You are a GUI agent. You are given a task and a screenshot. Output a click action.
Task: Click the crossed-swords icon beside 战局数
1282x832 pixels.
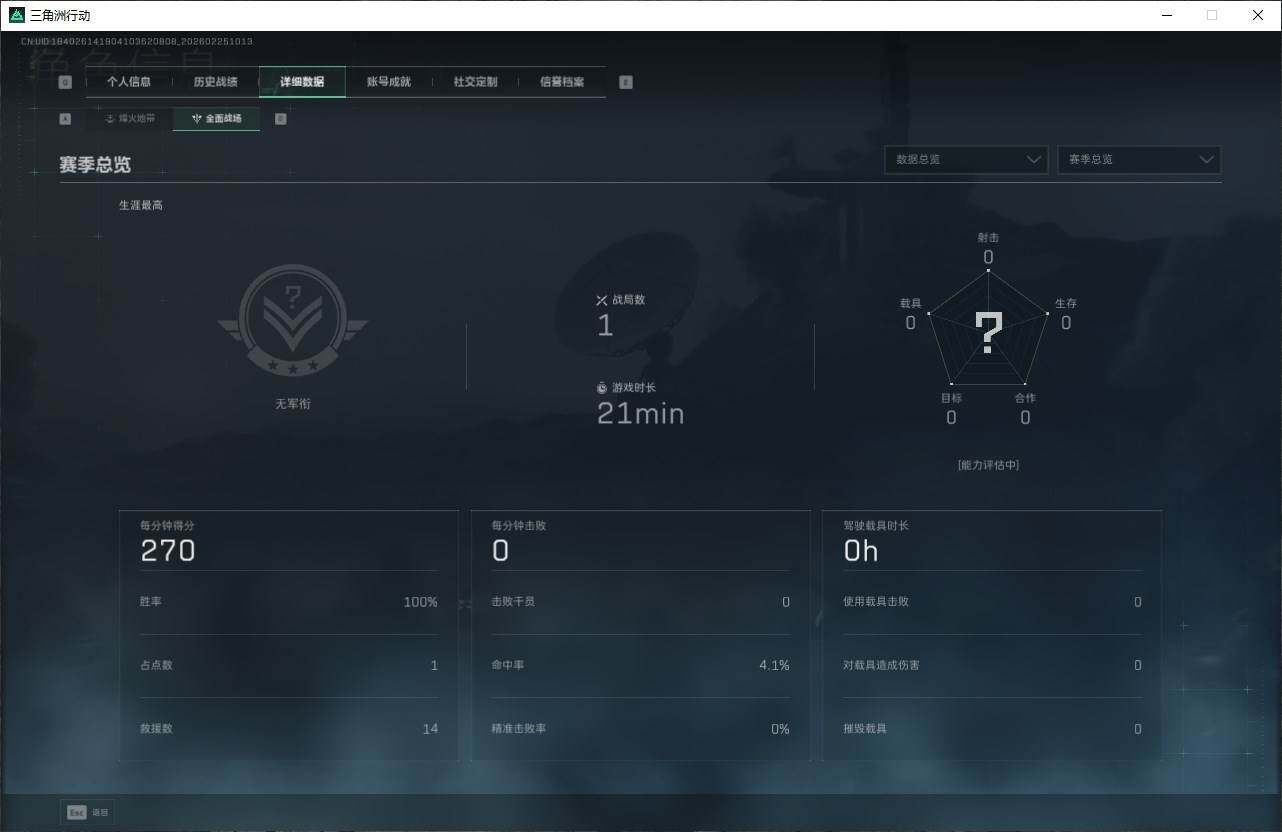602,300
